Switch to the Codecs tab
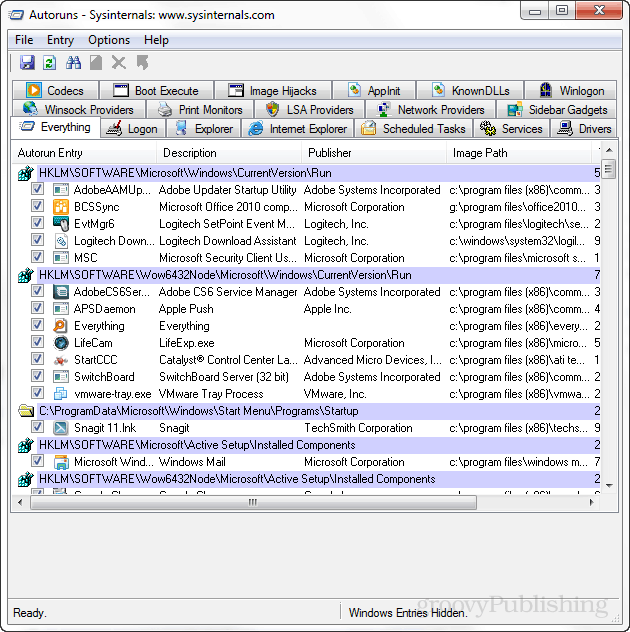Viewport: 630px width, 632px height. point(55,91)
